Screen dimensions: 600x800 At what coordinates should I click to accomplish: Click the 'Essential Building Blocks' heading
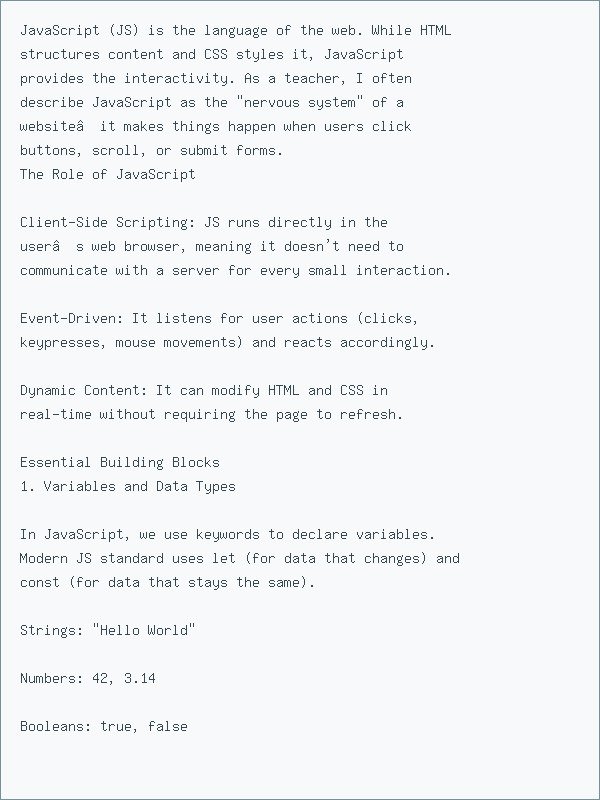[x=120, y=462]
